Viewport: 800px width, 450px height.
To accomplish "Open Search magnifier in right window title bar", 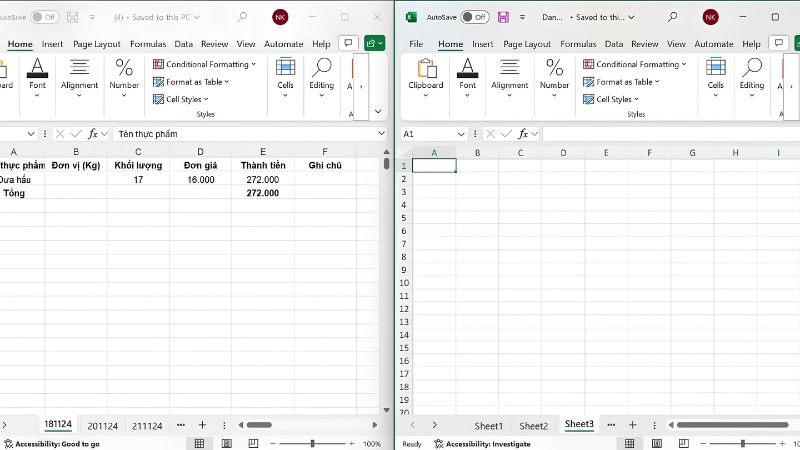I will click(672, 17).
